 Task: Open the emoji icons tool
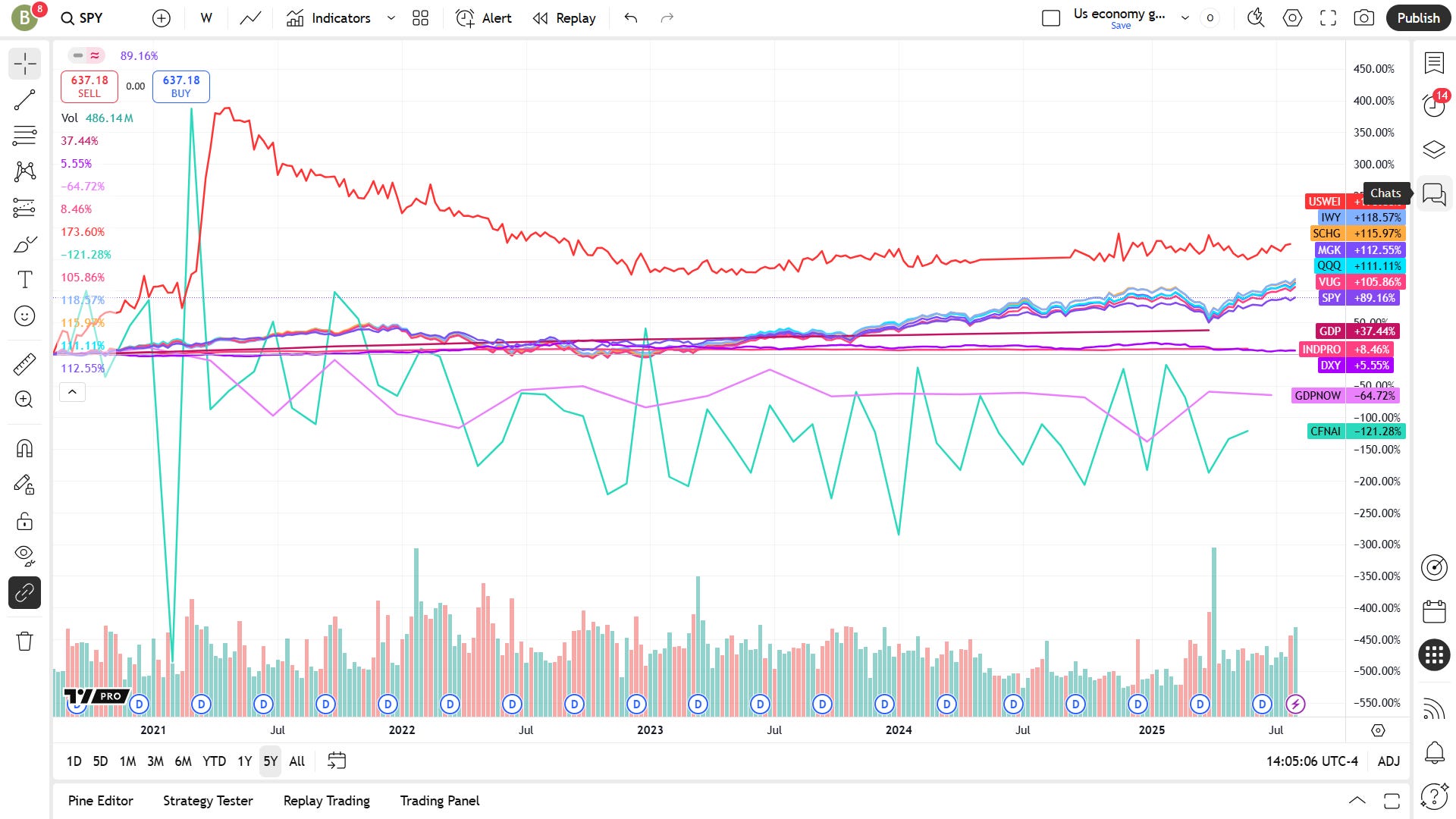pos(24,315)
